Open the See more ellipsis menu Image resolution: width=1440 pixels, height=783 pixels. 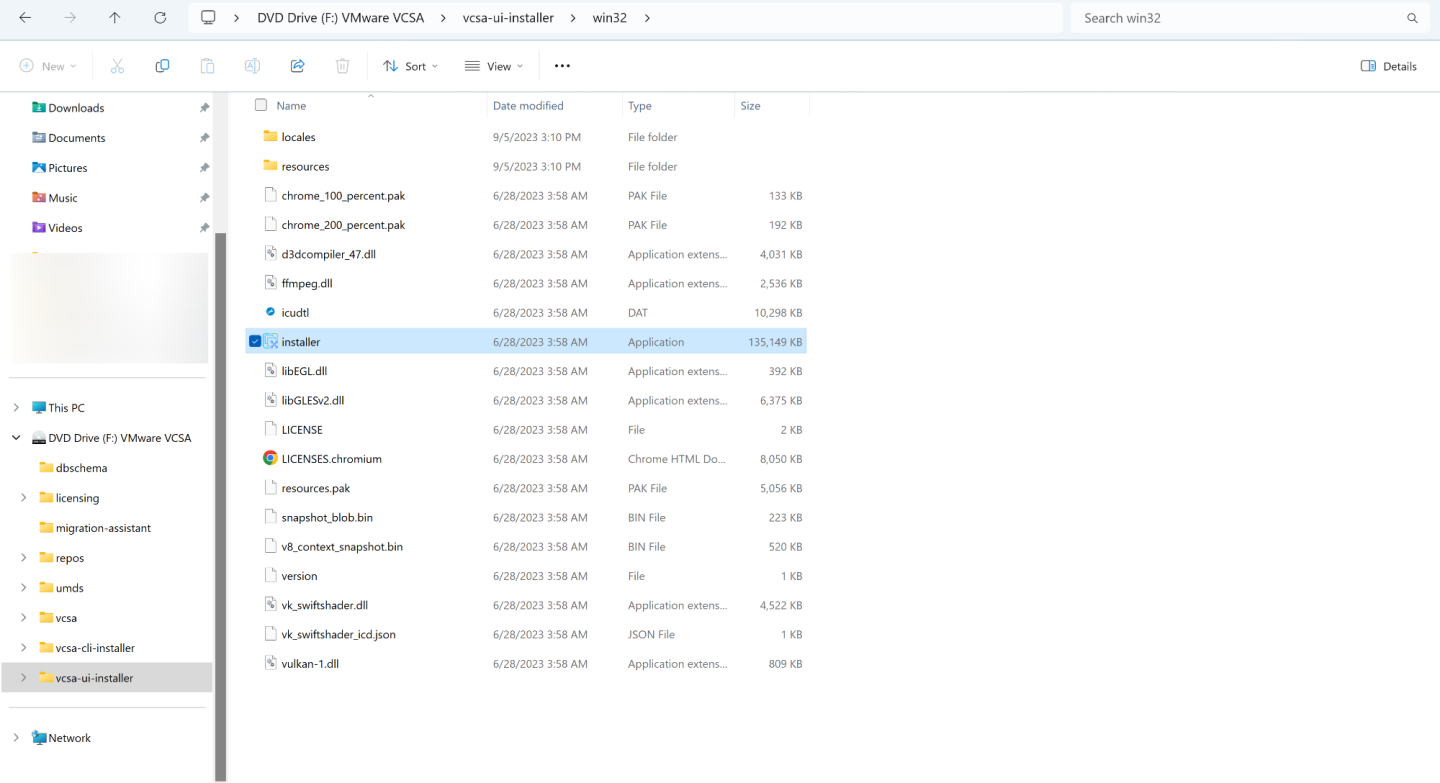(562, 66)
